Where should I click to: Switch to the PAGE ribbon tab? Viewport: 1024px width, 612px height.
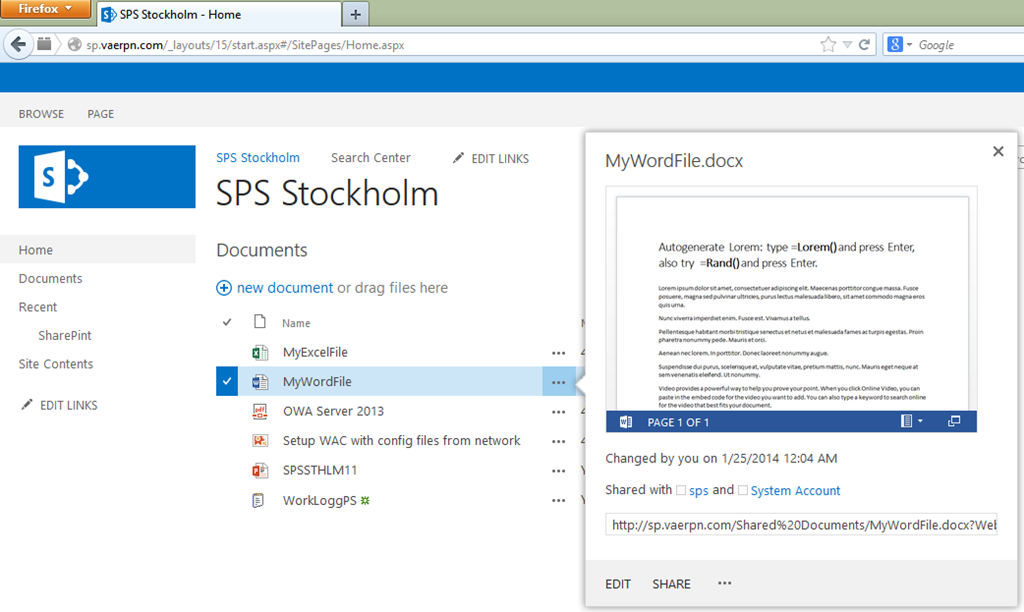pos(101,114)
